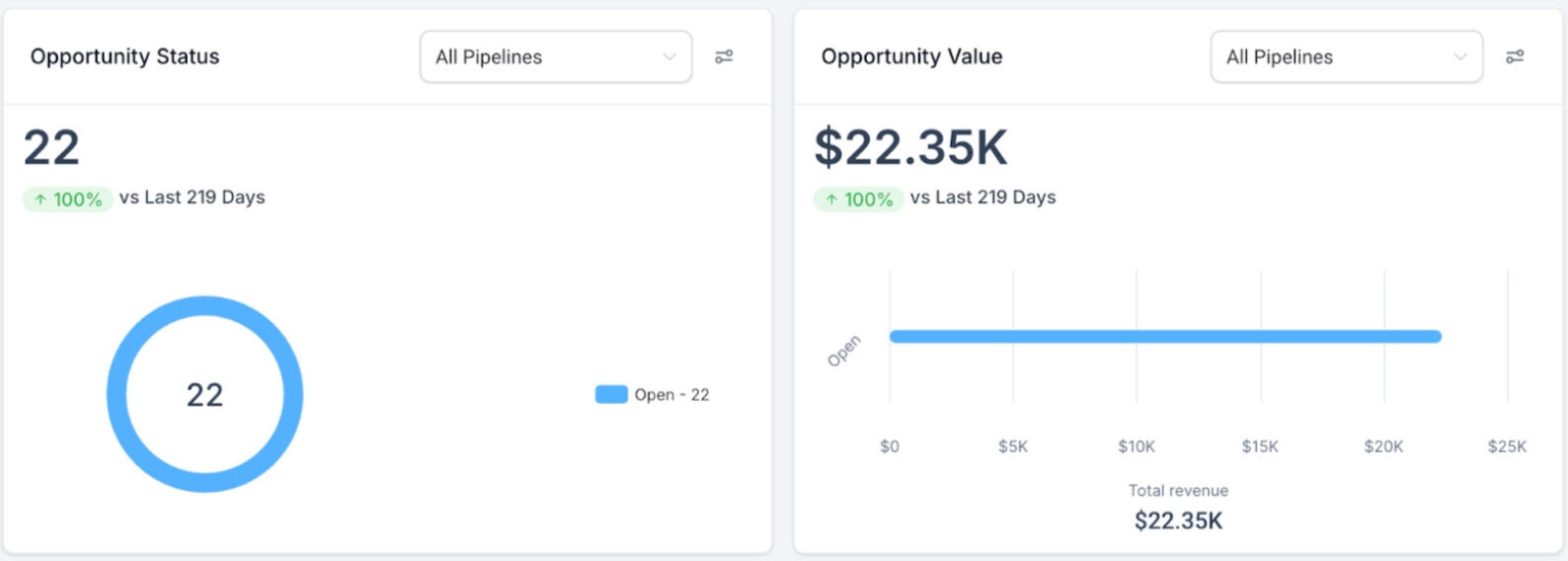Click chevron arrow in Opportunity Status dropdown
The height and width of the screenshot is (561, 1568).
pyautogui.click(x=669, y=57)
